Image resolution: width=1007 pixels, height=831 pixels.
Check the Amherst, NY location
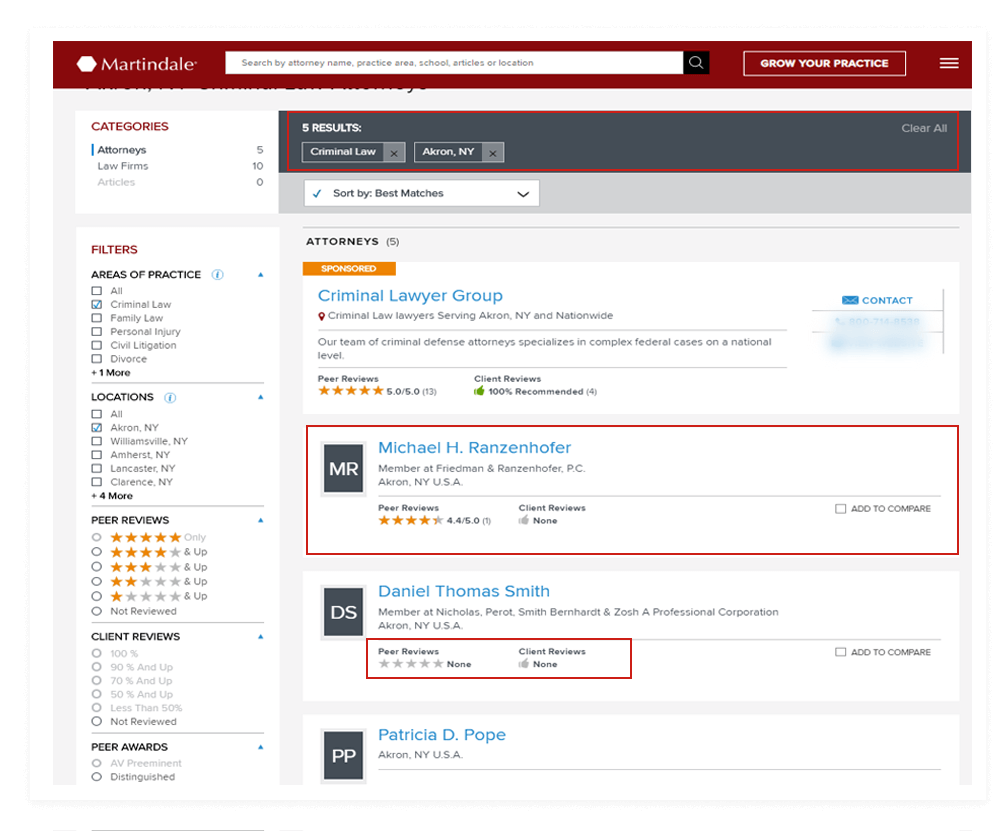pyautogui.click(x=96, y=455)
